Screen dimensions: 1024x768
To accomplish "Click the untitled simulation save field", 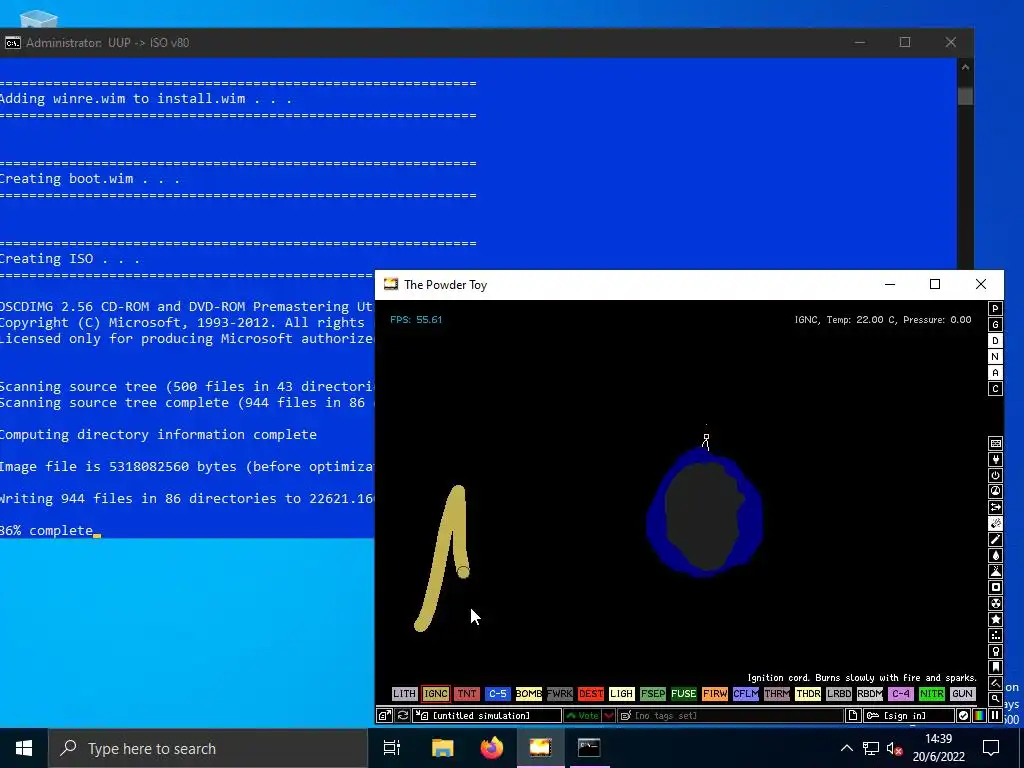I will tap(487, 716).
